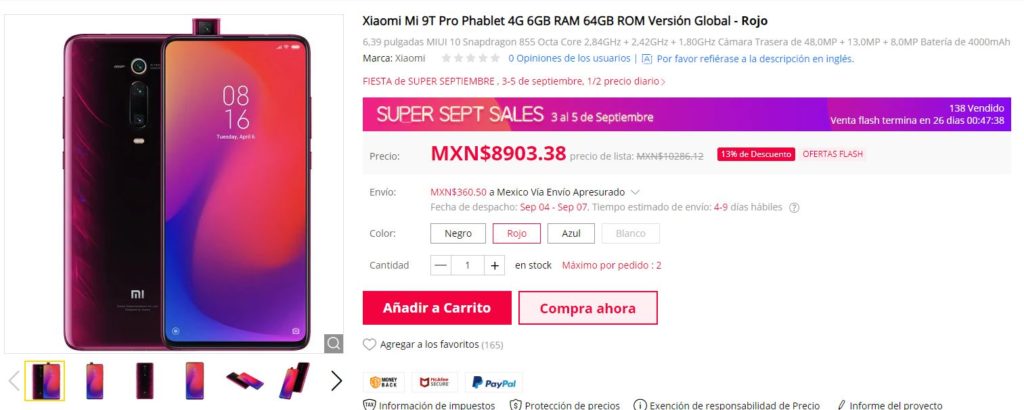Click the heart icon to add to favorites
The height and width of the screenshot is (410, 1024).
point(370,344)
